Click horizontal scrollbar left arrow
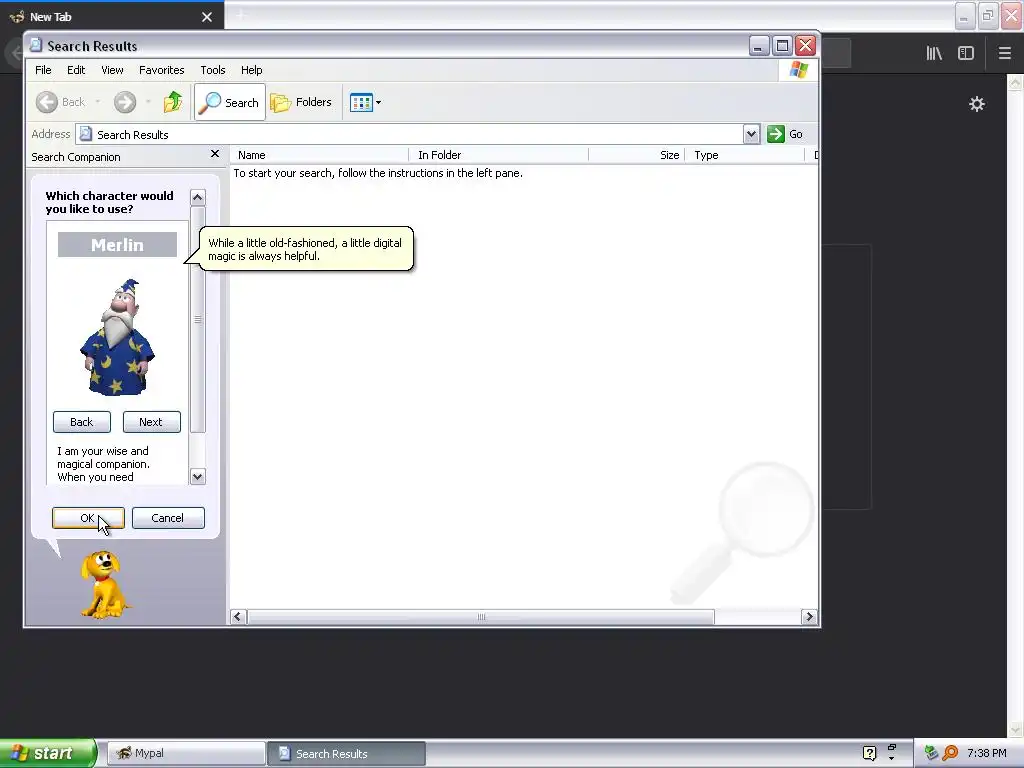 click(x=238, y=616)
